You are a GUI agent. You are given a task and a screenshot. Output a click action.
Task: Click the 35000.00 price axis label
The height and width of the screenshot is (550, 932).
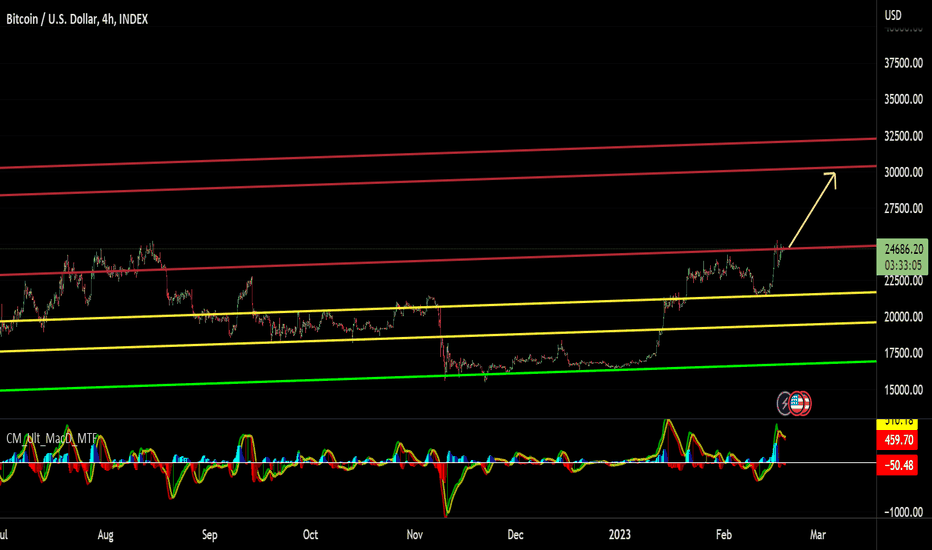(903, 99)
